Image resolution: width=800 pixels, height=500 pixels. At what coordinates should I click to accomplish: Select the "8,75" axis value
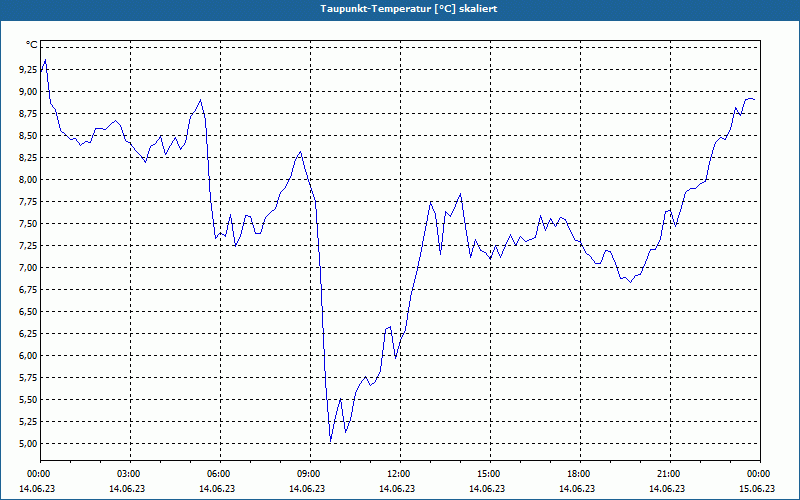point(29,114)
